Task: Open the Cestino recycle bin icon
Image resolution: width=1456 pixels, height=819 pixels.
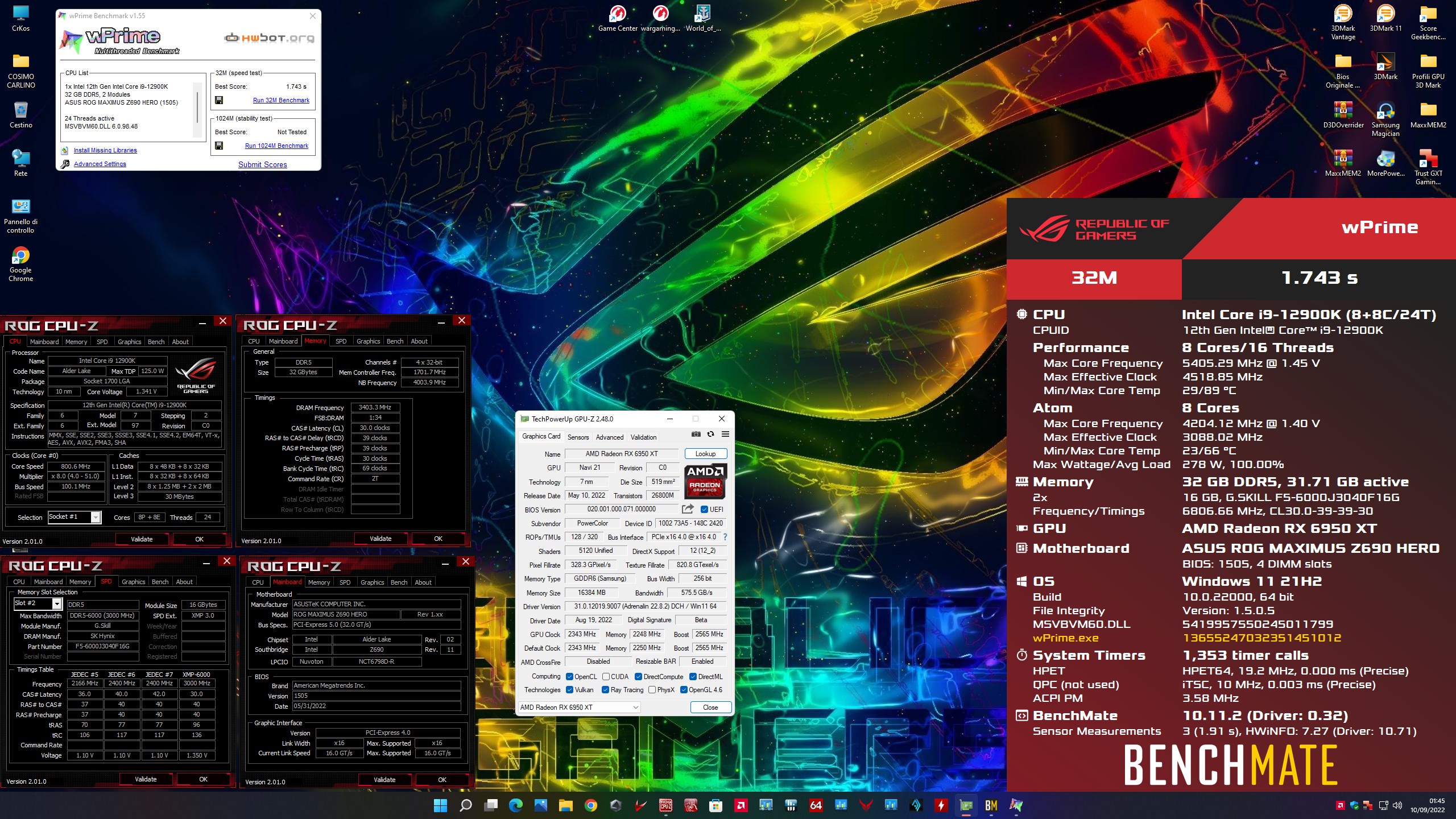Action: 21,115
